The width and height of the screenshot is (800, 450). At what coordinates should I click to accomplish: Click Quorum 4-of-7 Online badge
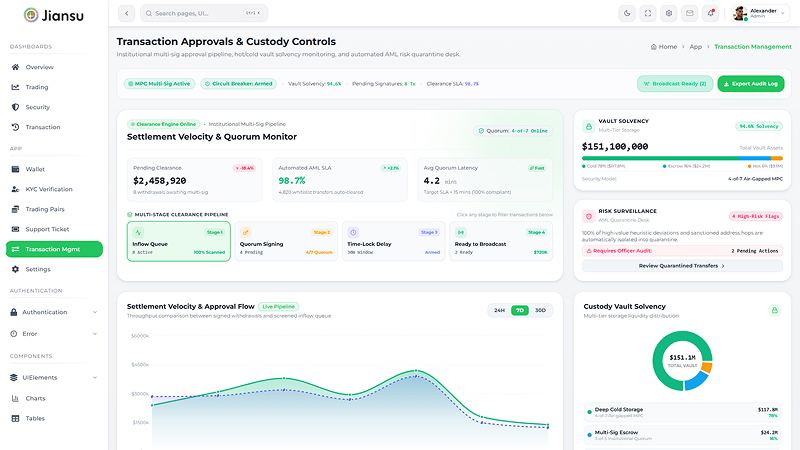coord(513,131)
